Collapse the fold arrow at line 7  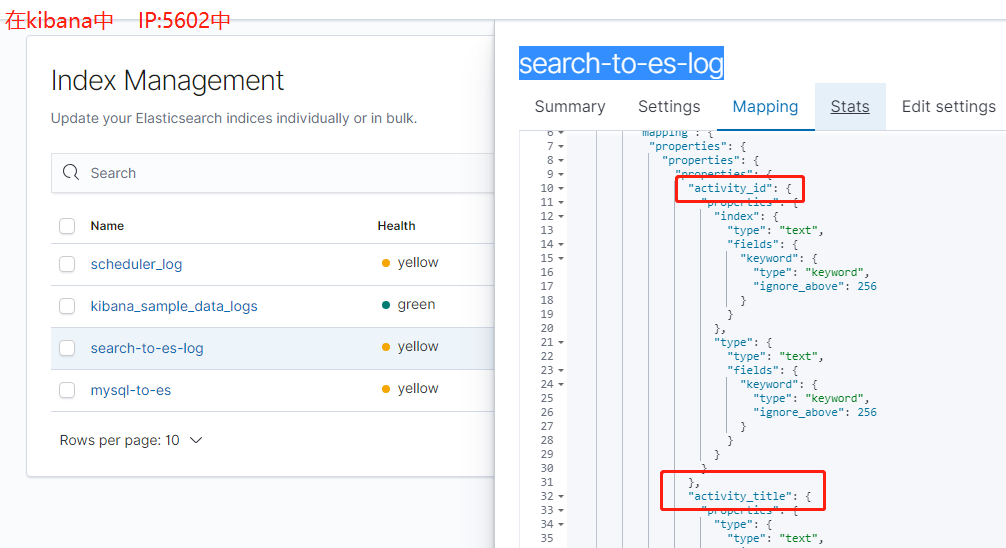click(561, 146)
